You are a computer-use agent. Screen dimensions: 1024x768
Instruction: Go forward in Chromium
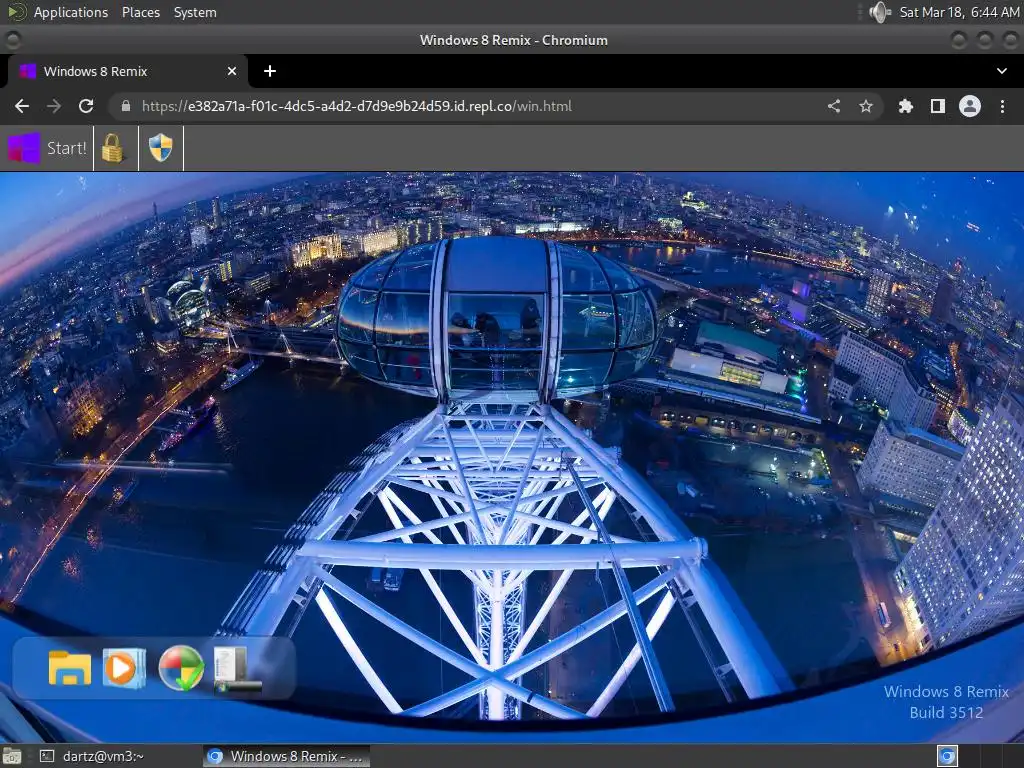pyautogui.click(x=54, y=106)
